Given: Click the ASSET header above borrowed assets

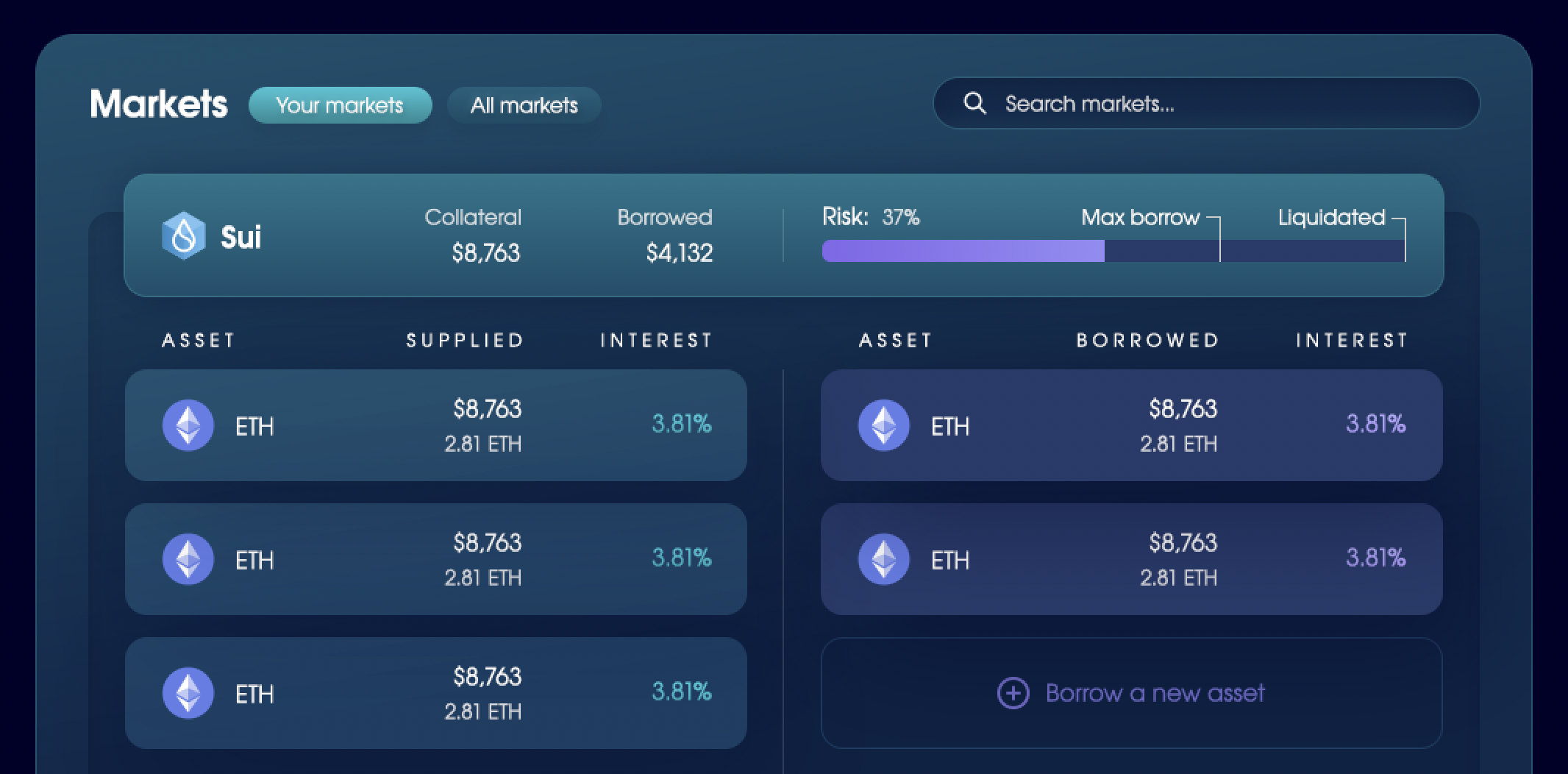Looking at the screenshot, I should pyautogui.click(x=895, y=340).
